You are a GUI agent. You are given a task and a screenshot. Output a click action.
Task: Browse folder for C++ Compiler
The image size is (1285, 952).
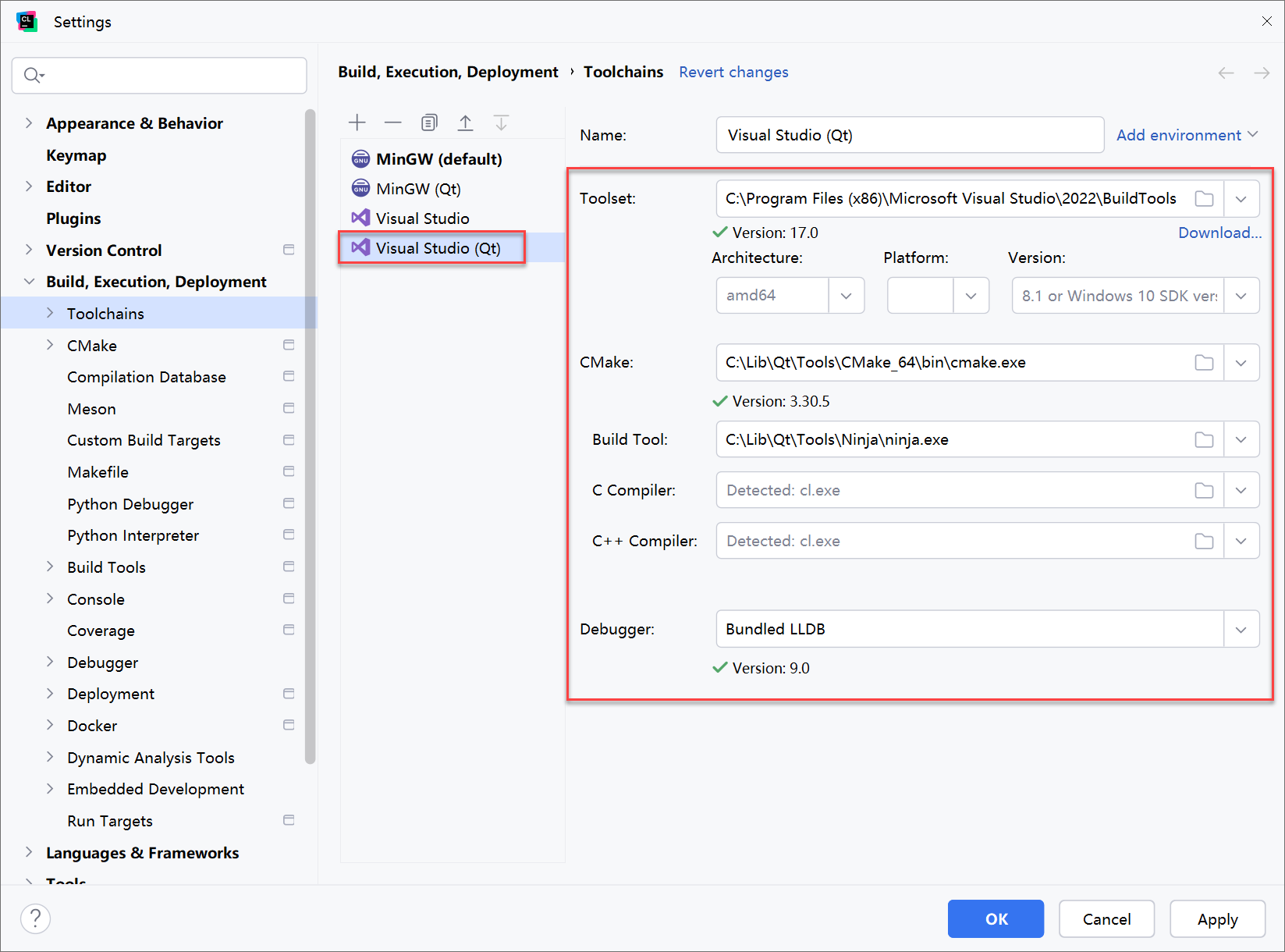1204,542
